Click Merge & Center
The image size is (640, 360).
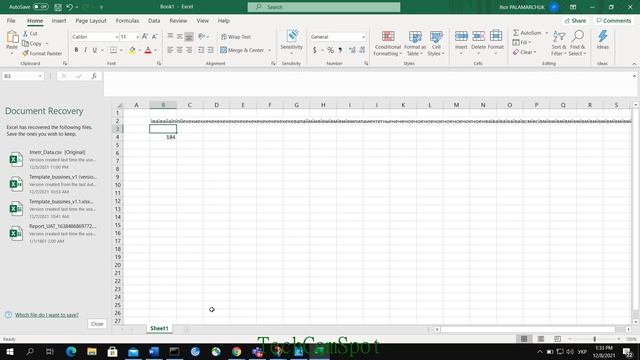point(242,50)
